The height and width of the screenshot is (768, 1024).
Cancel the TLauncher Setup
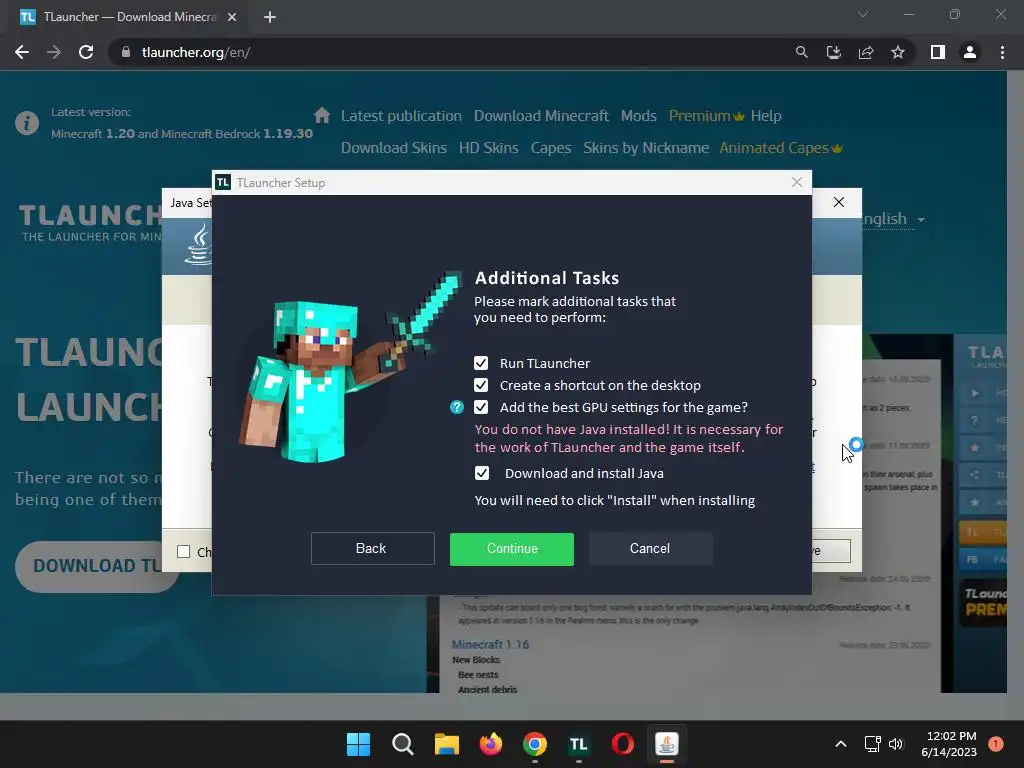650,549
